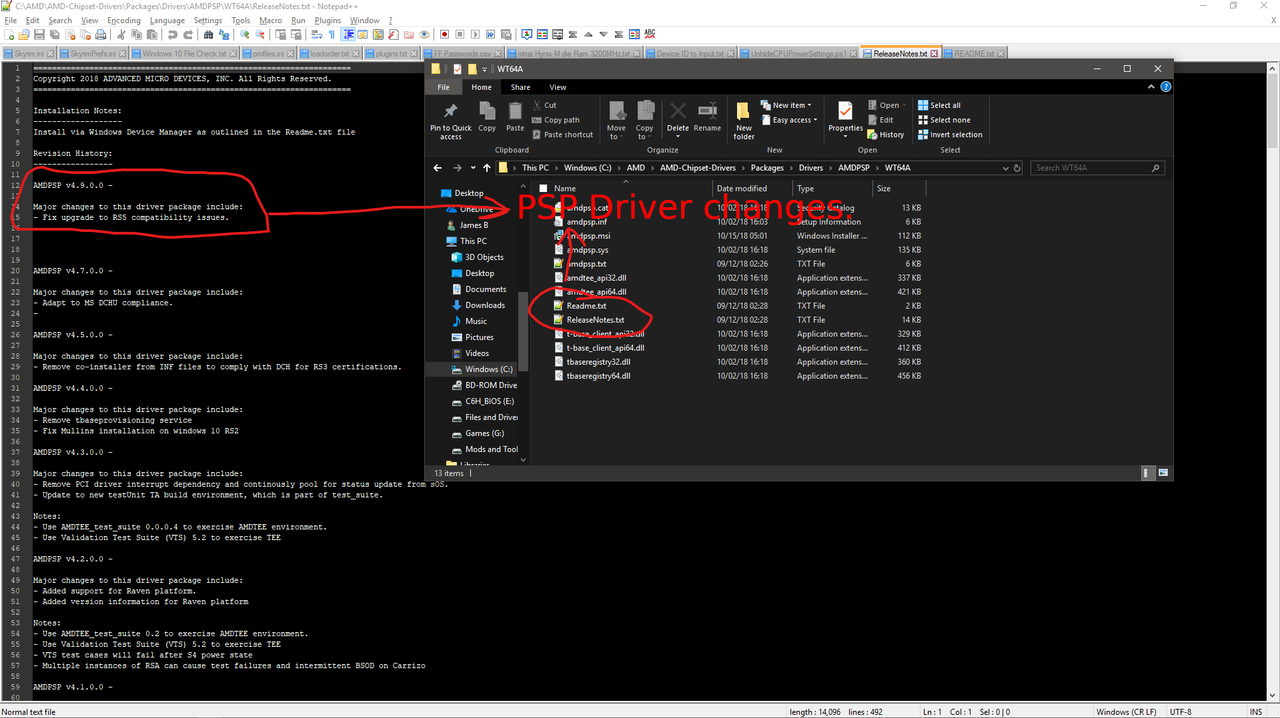Click Explorer ribbon Edit button
Image resolution: width=1280 pixels, height=718 pixels.
[x=880, y=120]
